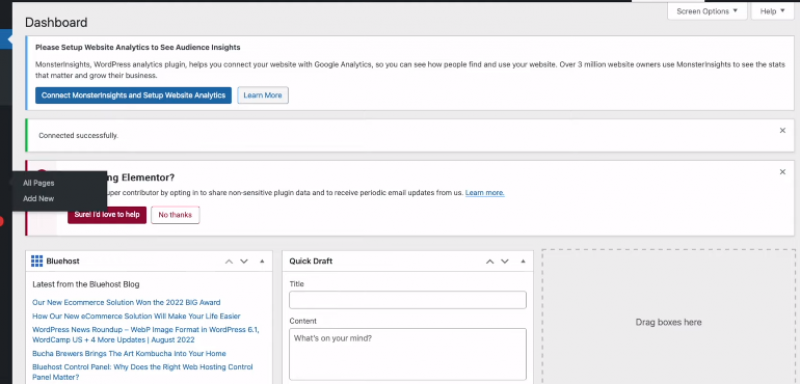Screen dimensions: 800x384
Task: Move the Quick Draft widget down
Action: (x=505, y=262)
